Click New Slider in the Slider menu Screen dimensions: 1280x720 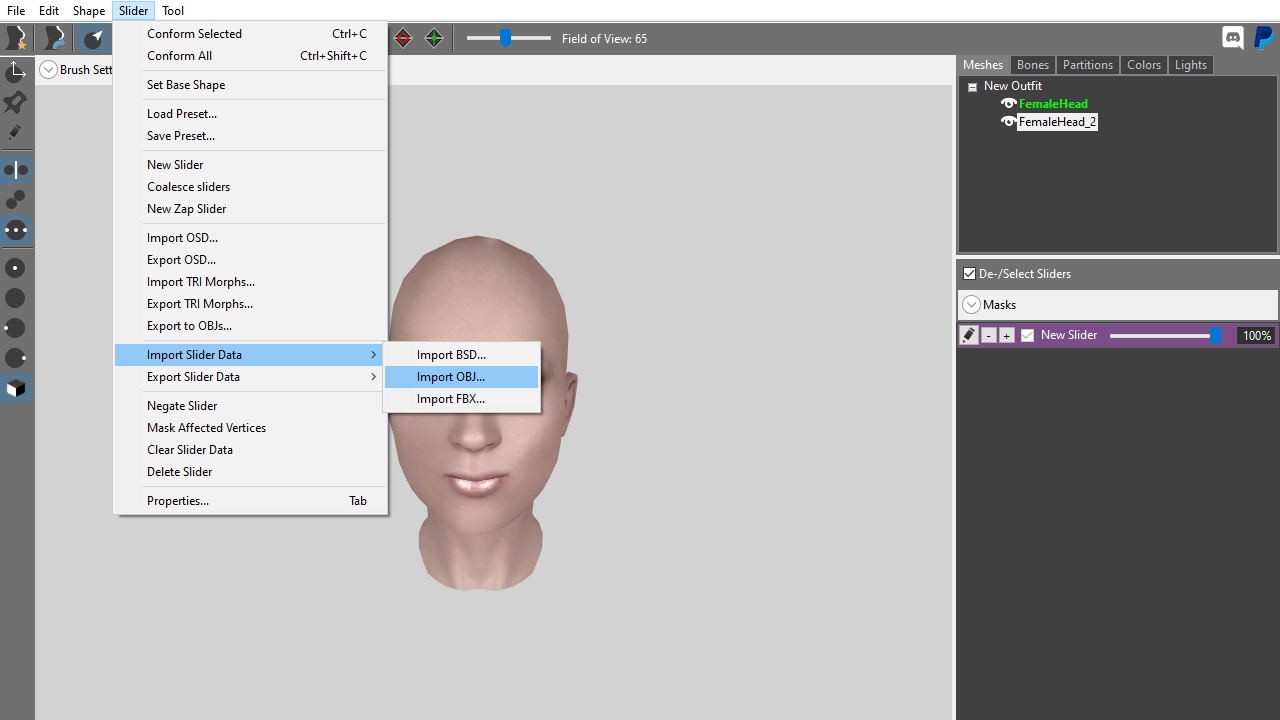click(250, 165)
